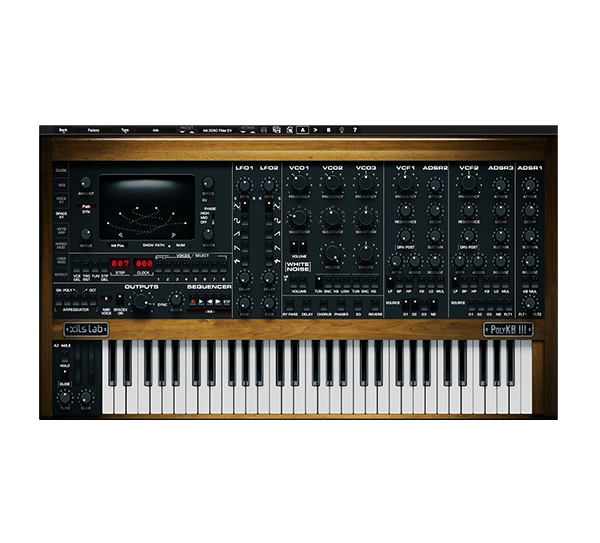Screen dimensions: 600x543
Task: Open the Path mode selector
Action: [86, 207]
